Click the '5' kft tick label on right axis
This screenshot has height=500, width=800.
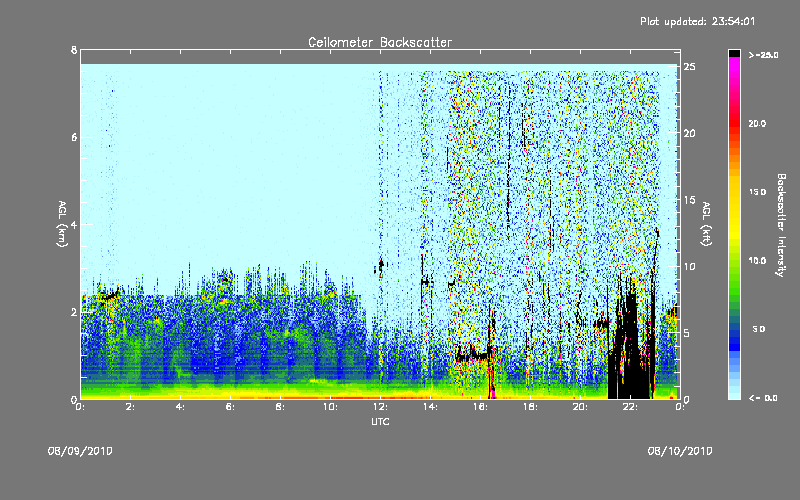687,333
